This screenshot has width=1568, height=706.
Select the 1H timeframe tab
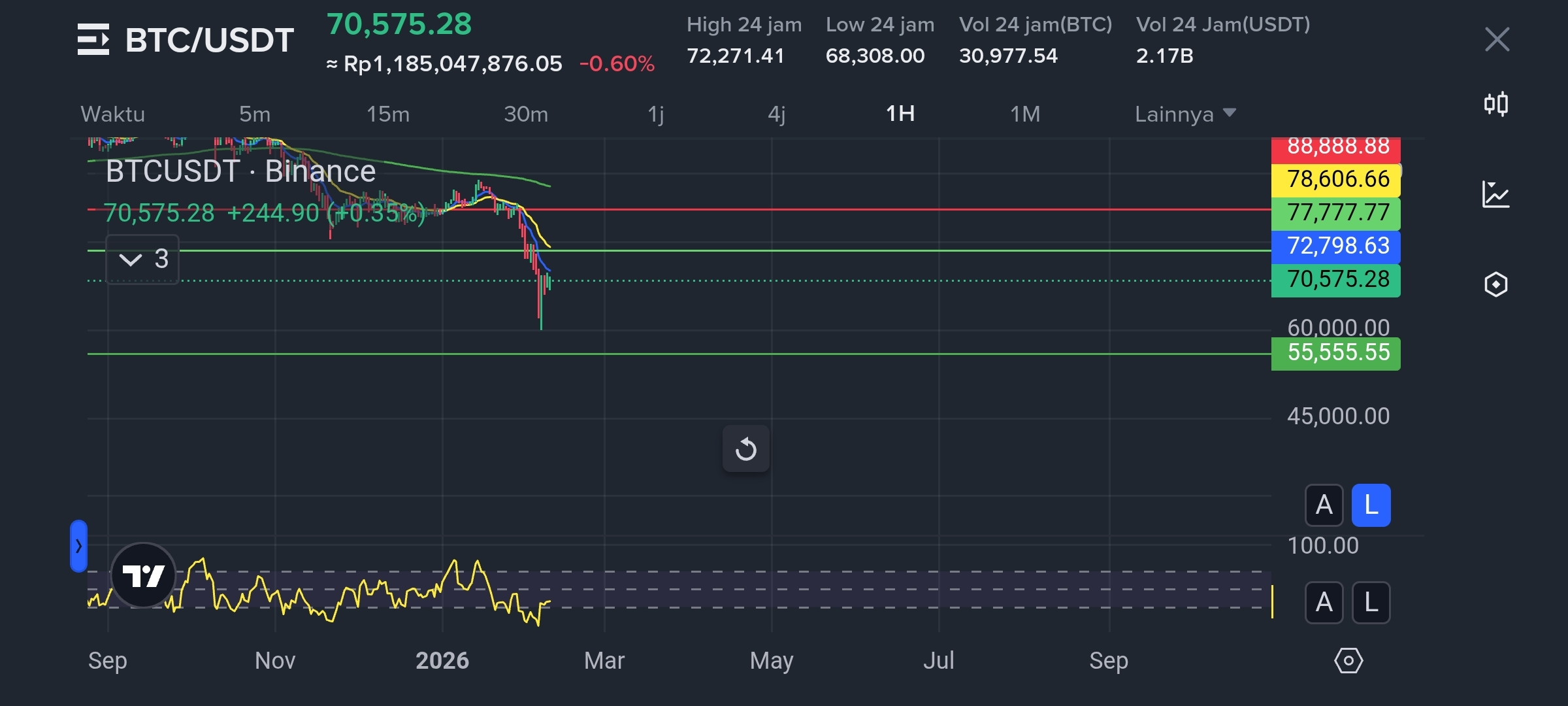(x=900, y=114)
